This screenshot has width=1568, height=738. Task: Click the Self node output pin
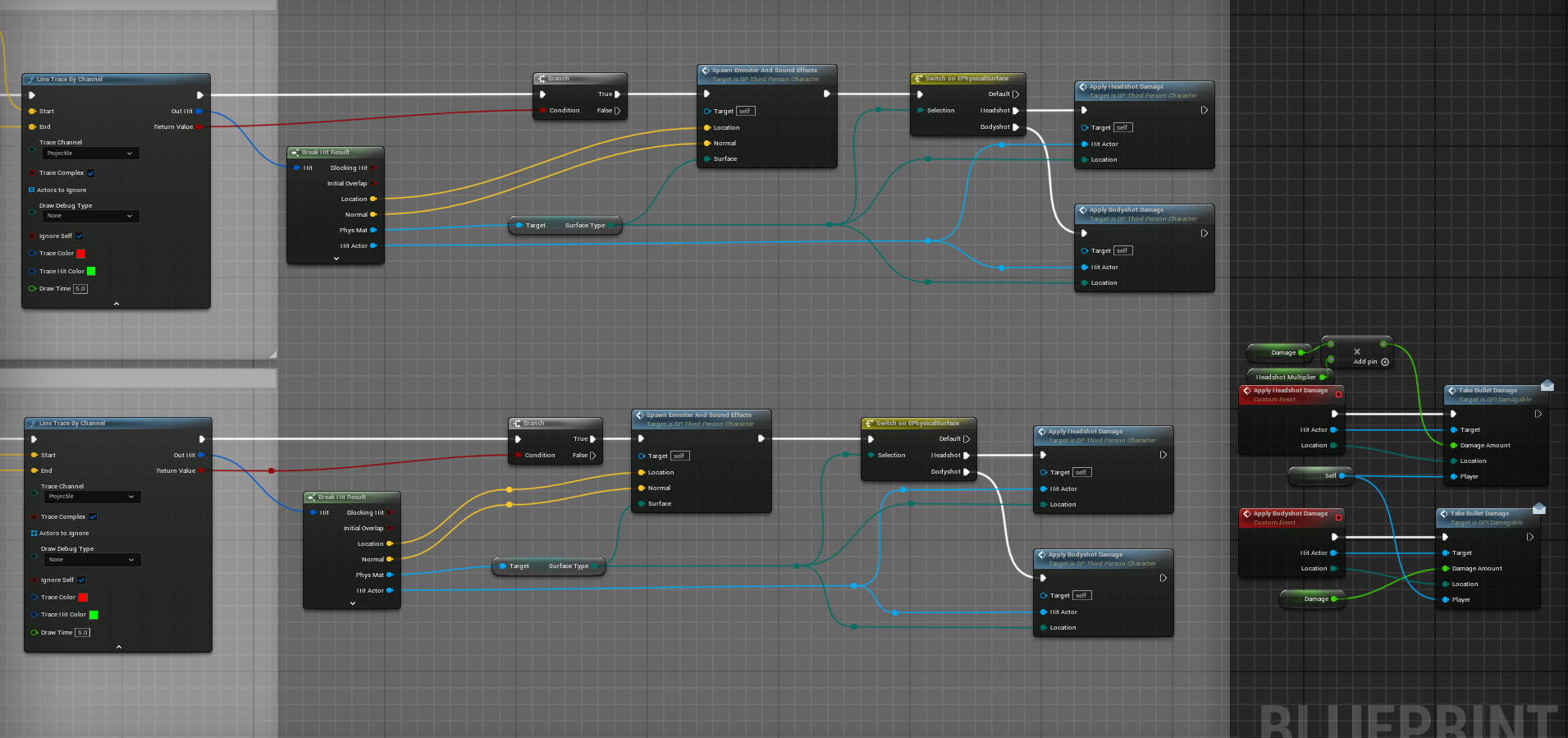tap(1342, 475)
